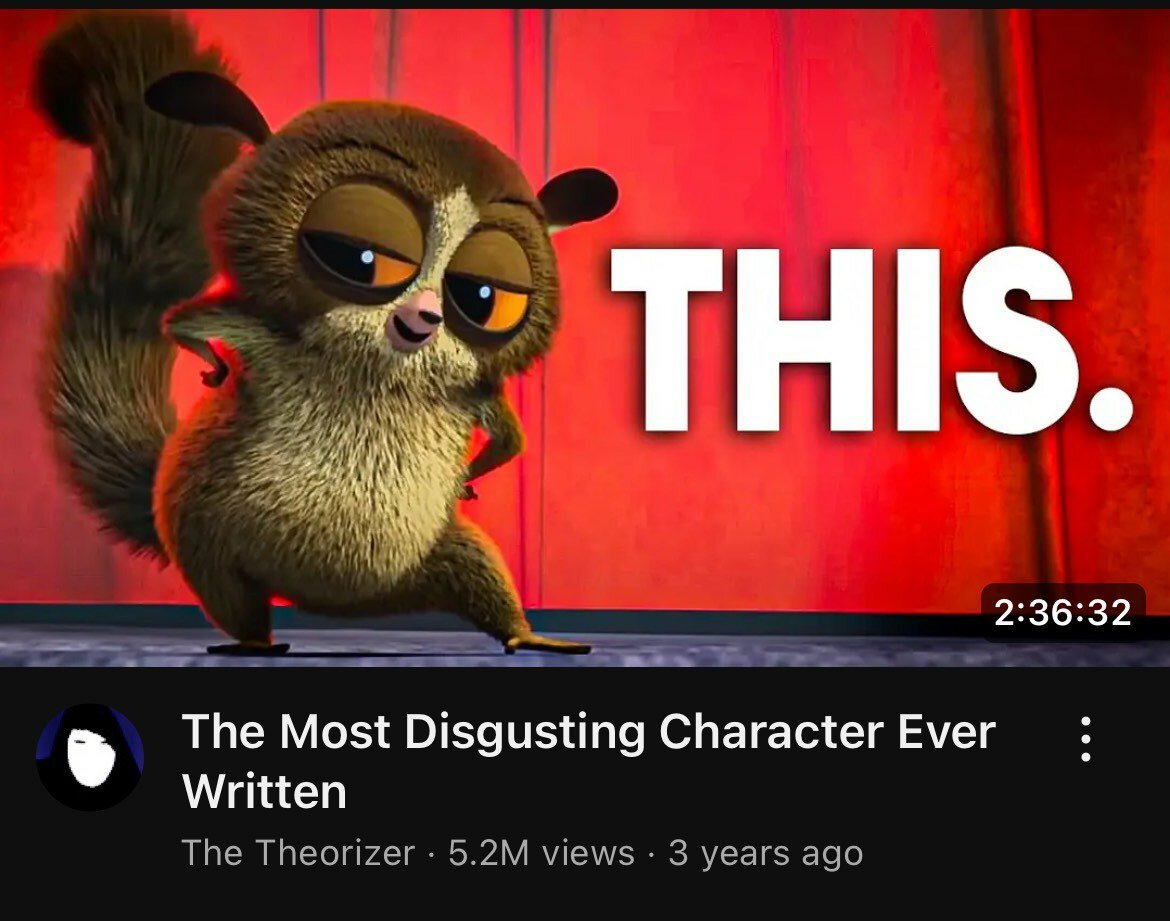Click the lemur's pink nose
The height and width of the screenshot is (921, 1170).
427,307
